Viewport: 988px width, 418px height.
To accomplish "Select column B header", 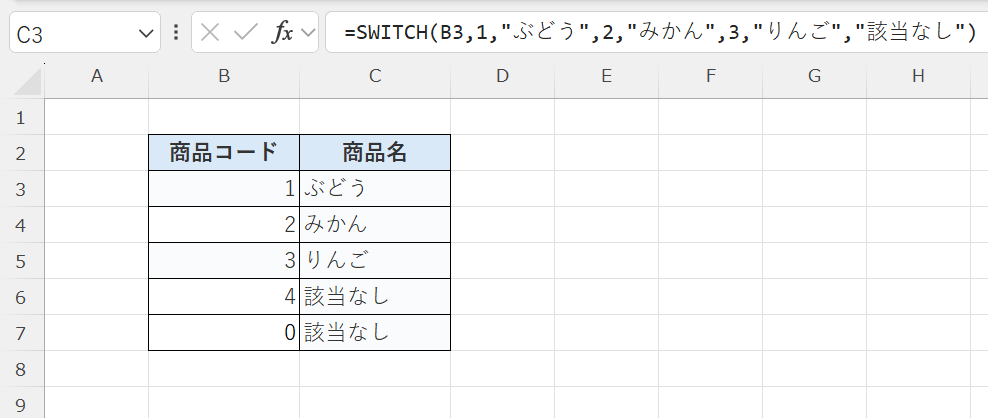I will [223, 76].
